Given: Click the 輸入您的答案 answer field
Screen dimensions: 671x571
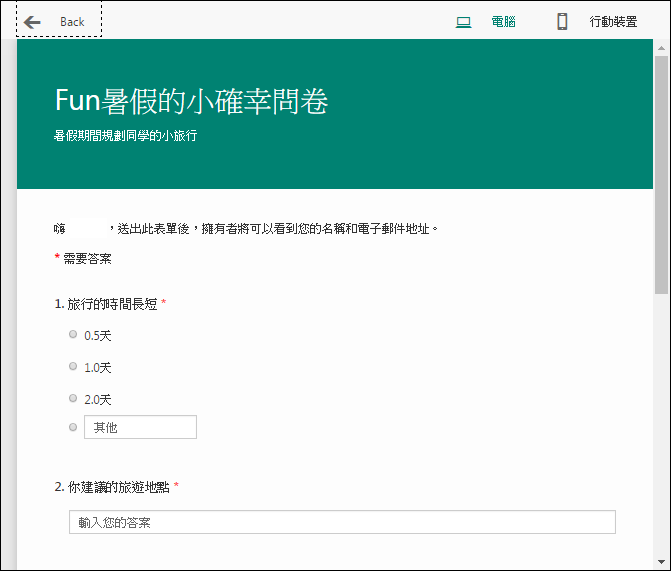Looking at the screenshot, I should [x=342, y=522].
